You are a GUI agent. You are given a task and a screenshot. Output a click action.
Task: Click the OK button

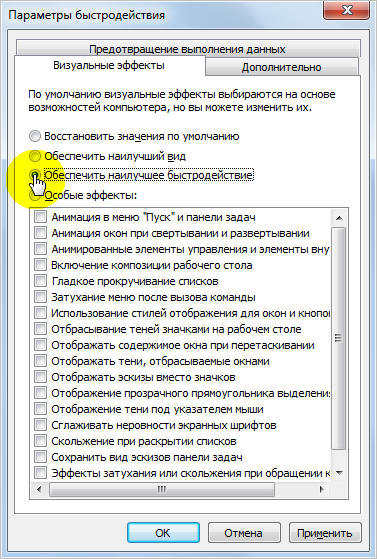click(163, 533)
